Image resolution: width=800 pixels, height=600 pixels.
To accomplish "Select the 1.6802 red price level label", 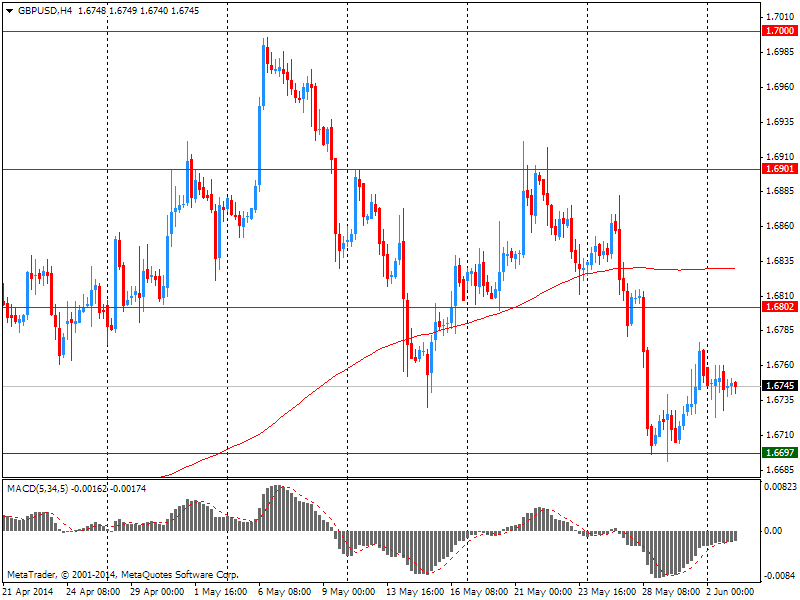I will click(780, 307).
